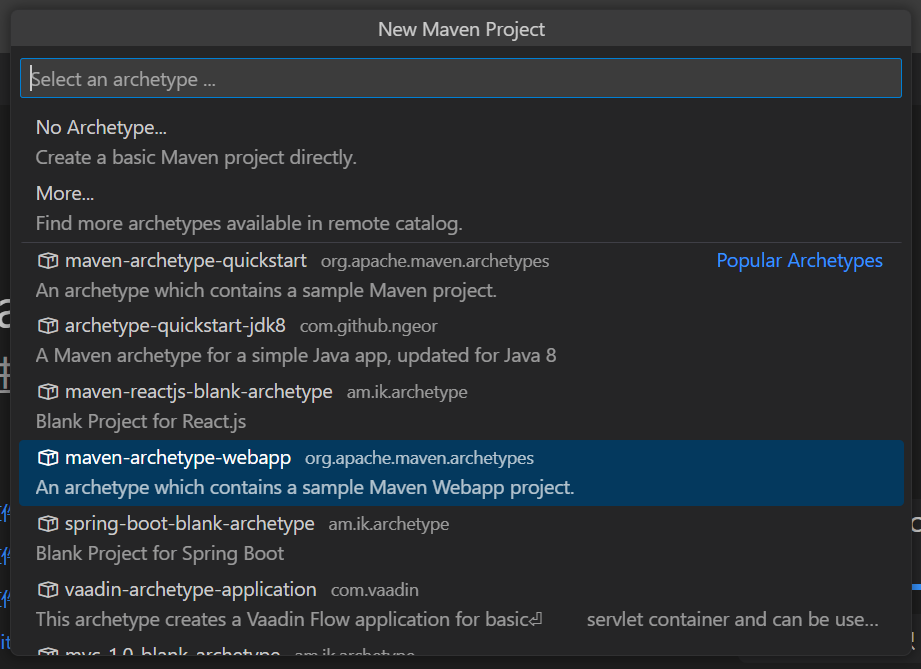The width and height of the screenshot is (921, 669).
Task: Choose the "No Archetype..." option
Action: click(101, 128)
